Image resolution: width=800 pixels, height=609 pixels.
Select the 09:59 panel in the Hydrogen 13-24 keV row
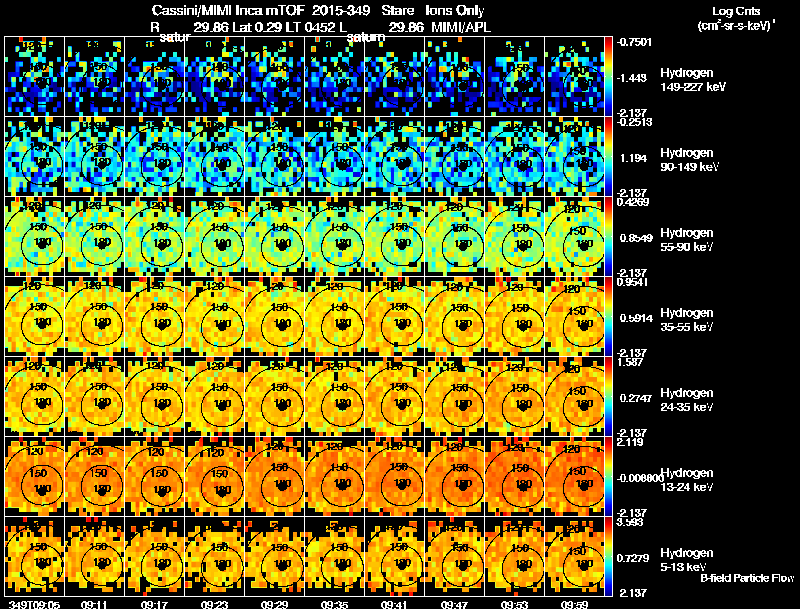tap(574, 476)
